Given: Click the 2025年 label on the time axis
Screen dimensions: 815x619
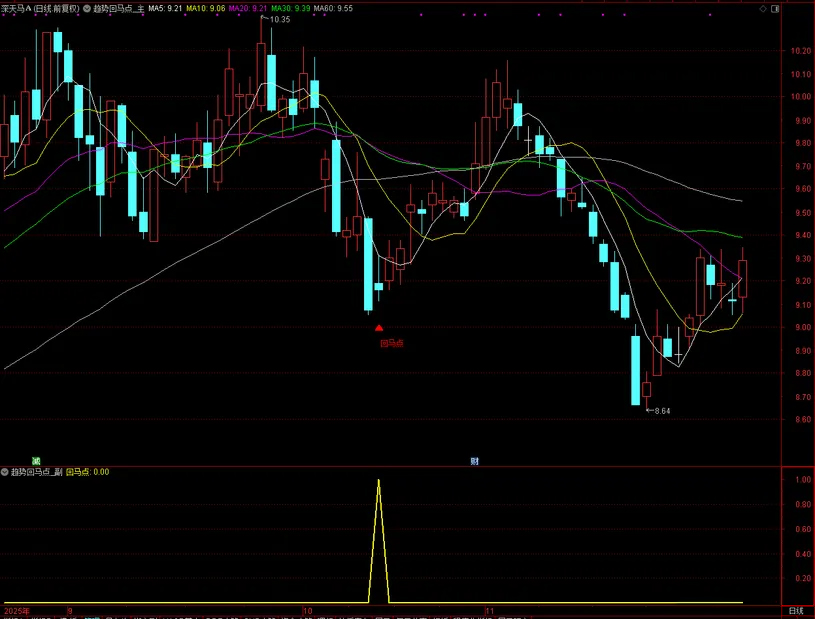Looking at the screenshot, I should click(x=17, y=610).
